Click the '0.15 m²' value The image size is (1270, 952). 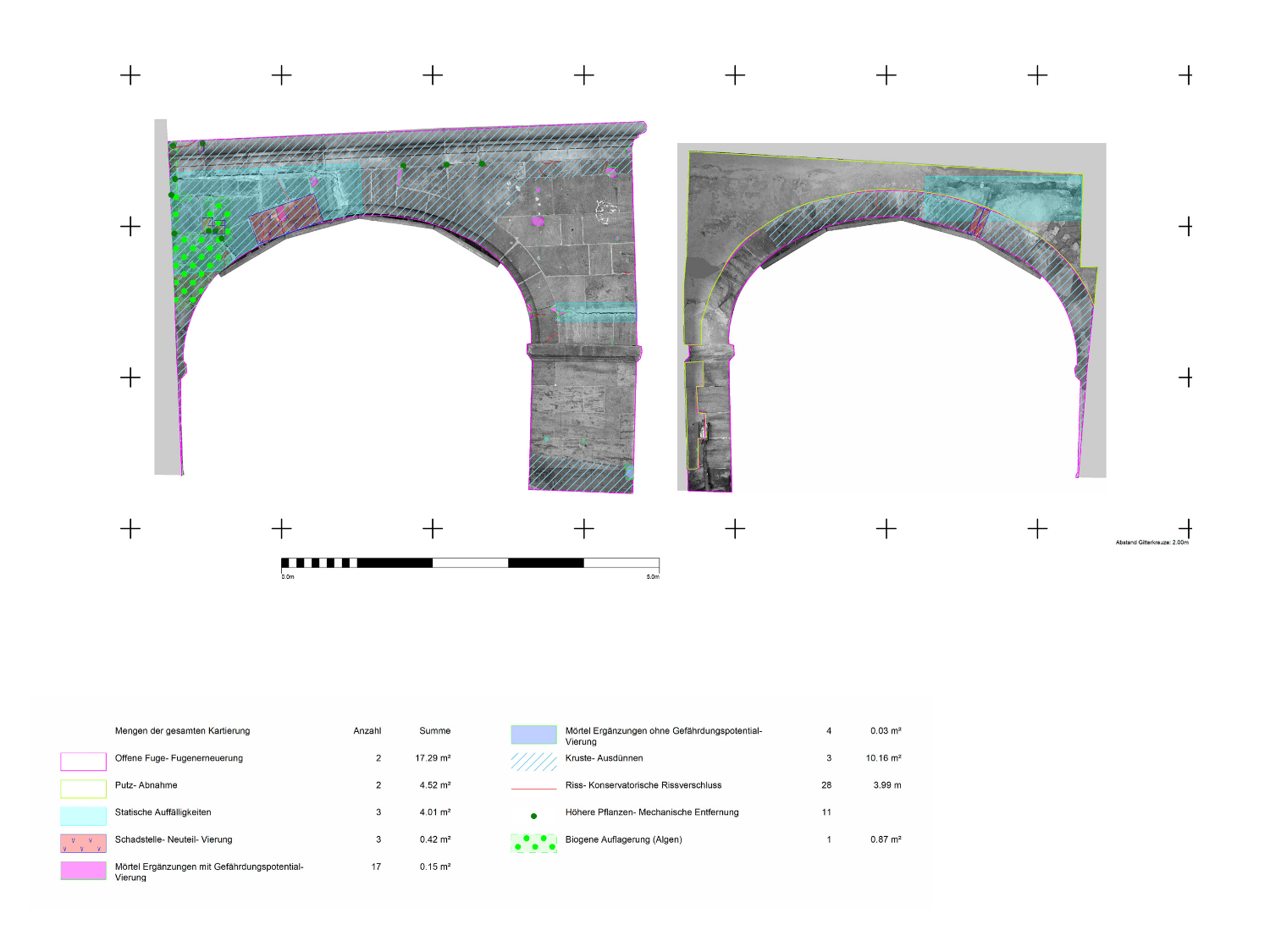(435, 867)
